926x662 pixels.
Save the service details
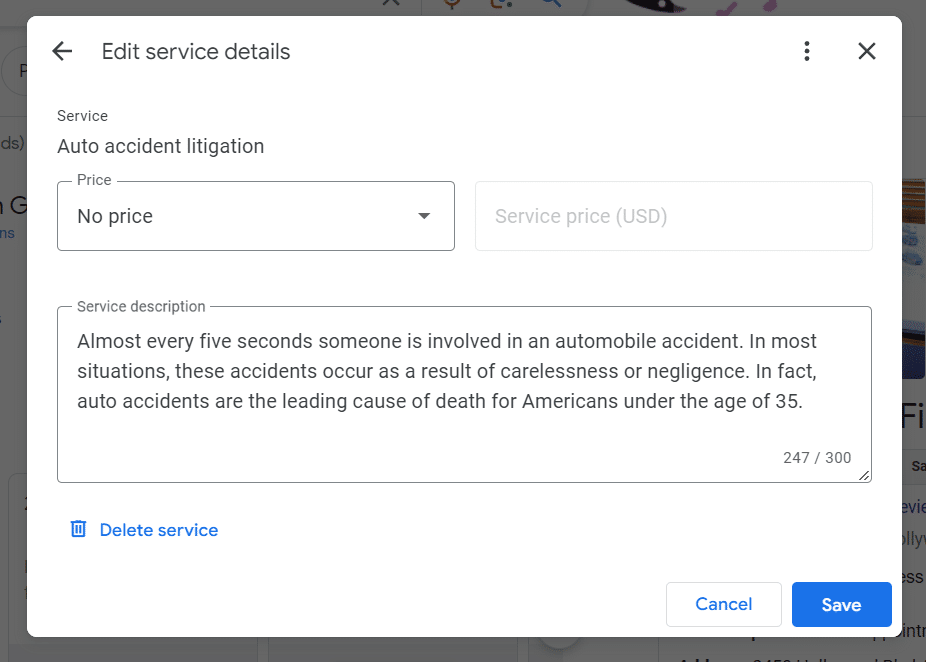click(x=841, y=604)
